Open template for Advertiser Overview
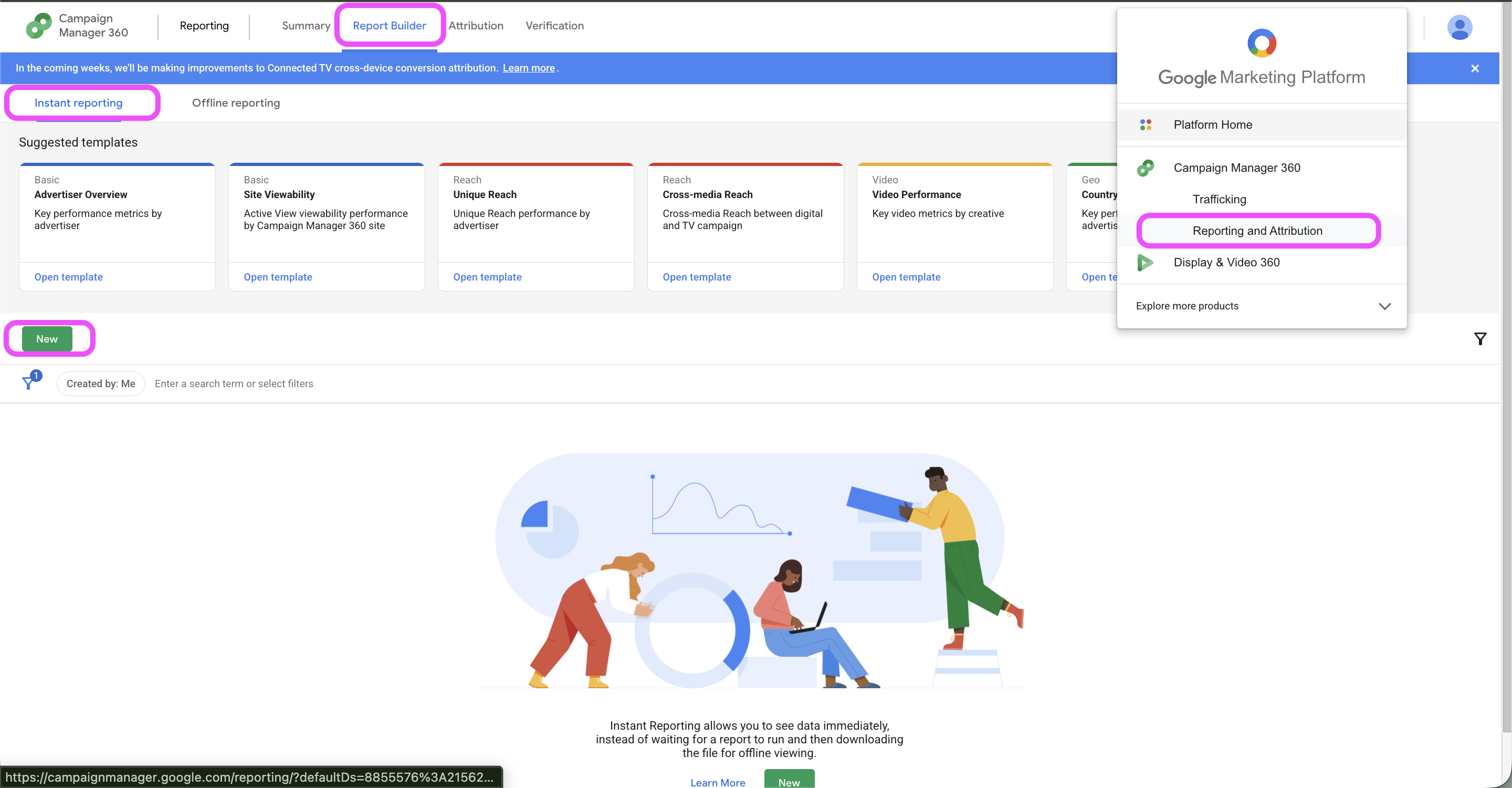 [x=69, y=276]
